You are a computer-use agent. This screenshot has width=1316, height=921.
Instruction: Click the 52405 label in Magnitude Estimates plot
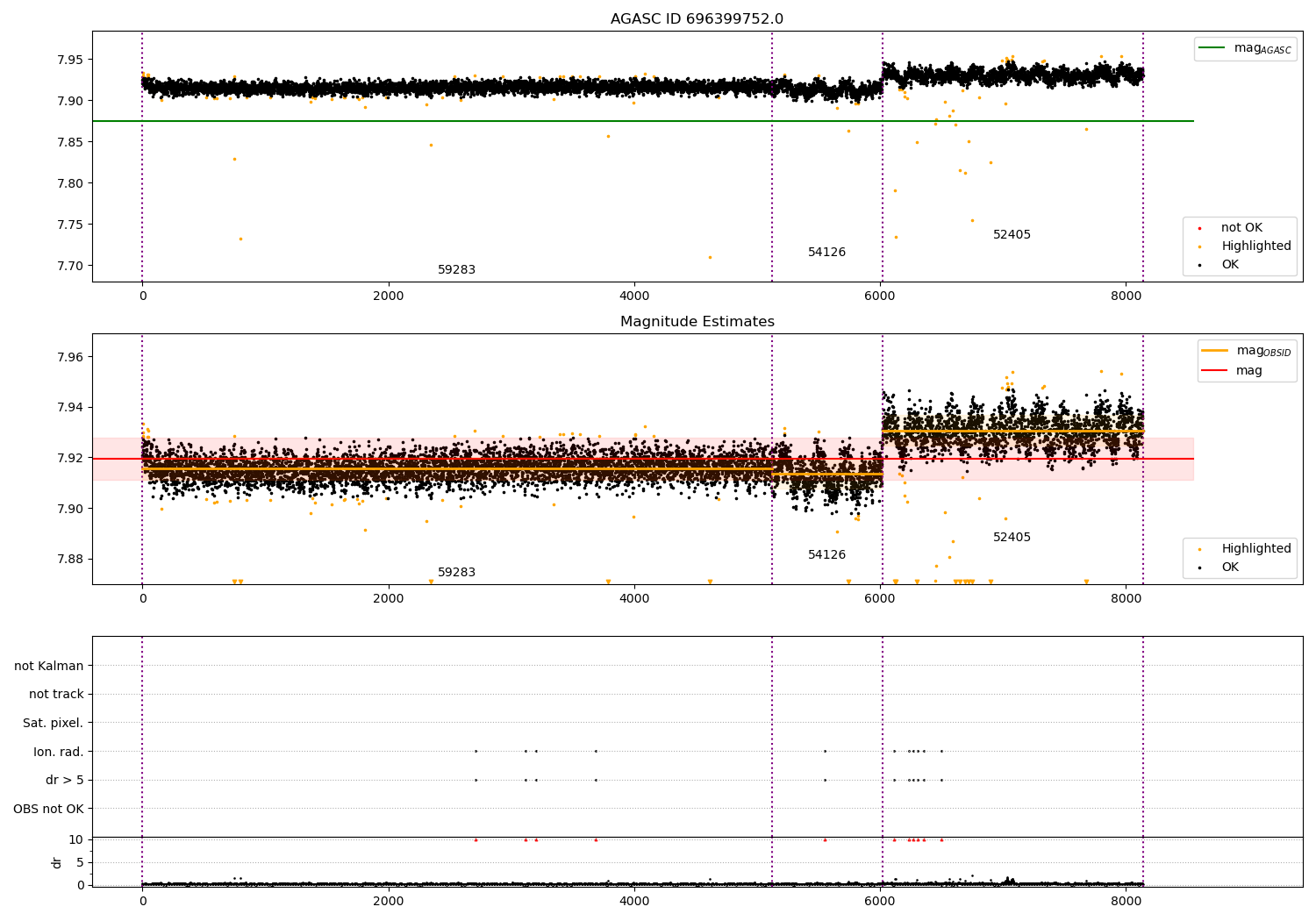(x=1012, y=538)
